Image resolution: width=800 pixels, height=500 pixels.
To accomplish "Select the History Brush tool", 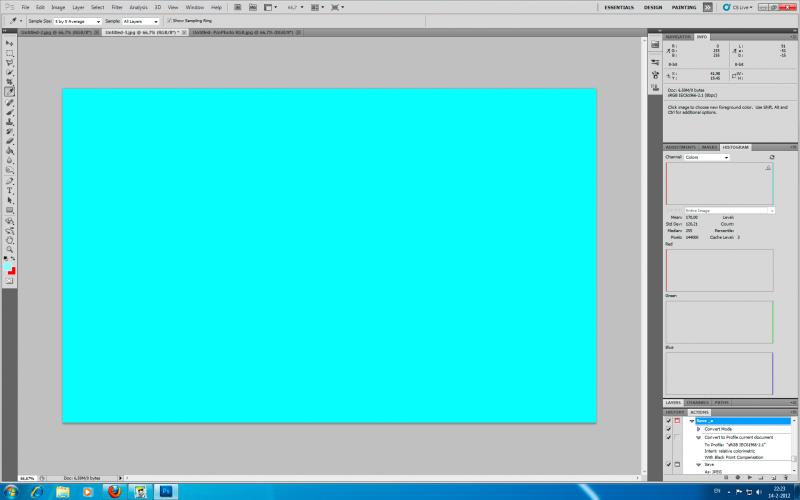I will coord(9,132).
